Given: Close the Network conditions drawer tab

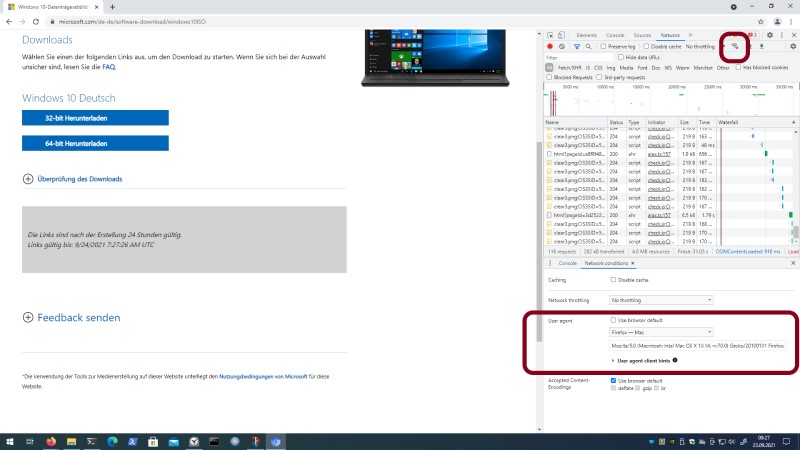Looking at the screenshot, I should tap(633, 263).
